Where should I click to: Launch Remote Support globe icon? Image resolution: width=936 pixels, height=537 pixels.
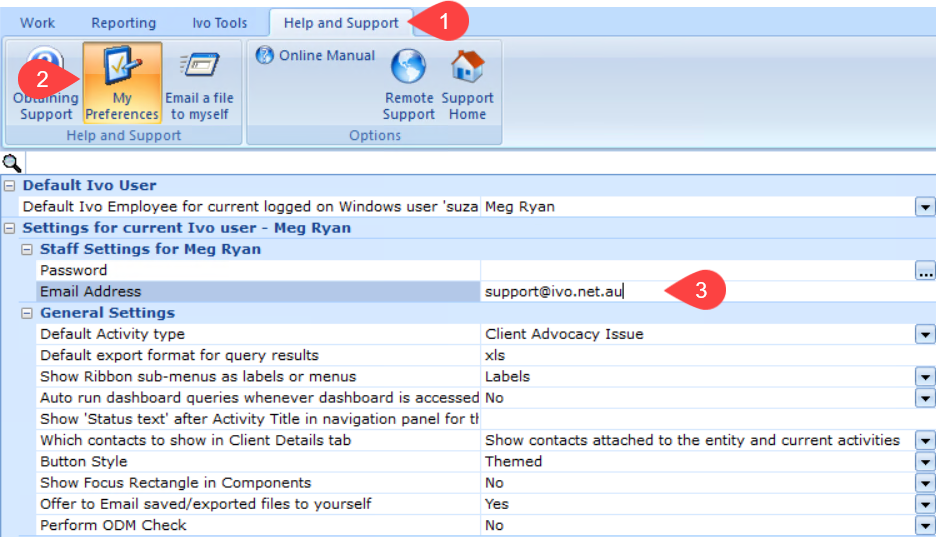tap(408, 68)
